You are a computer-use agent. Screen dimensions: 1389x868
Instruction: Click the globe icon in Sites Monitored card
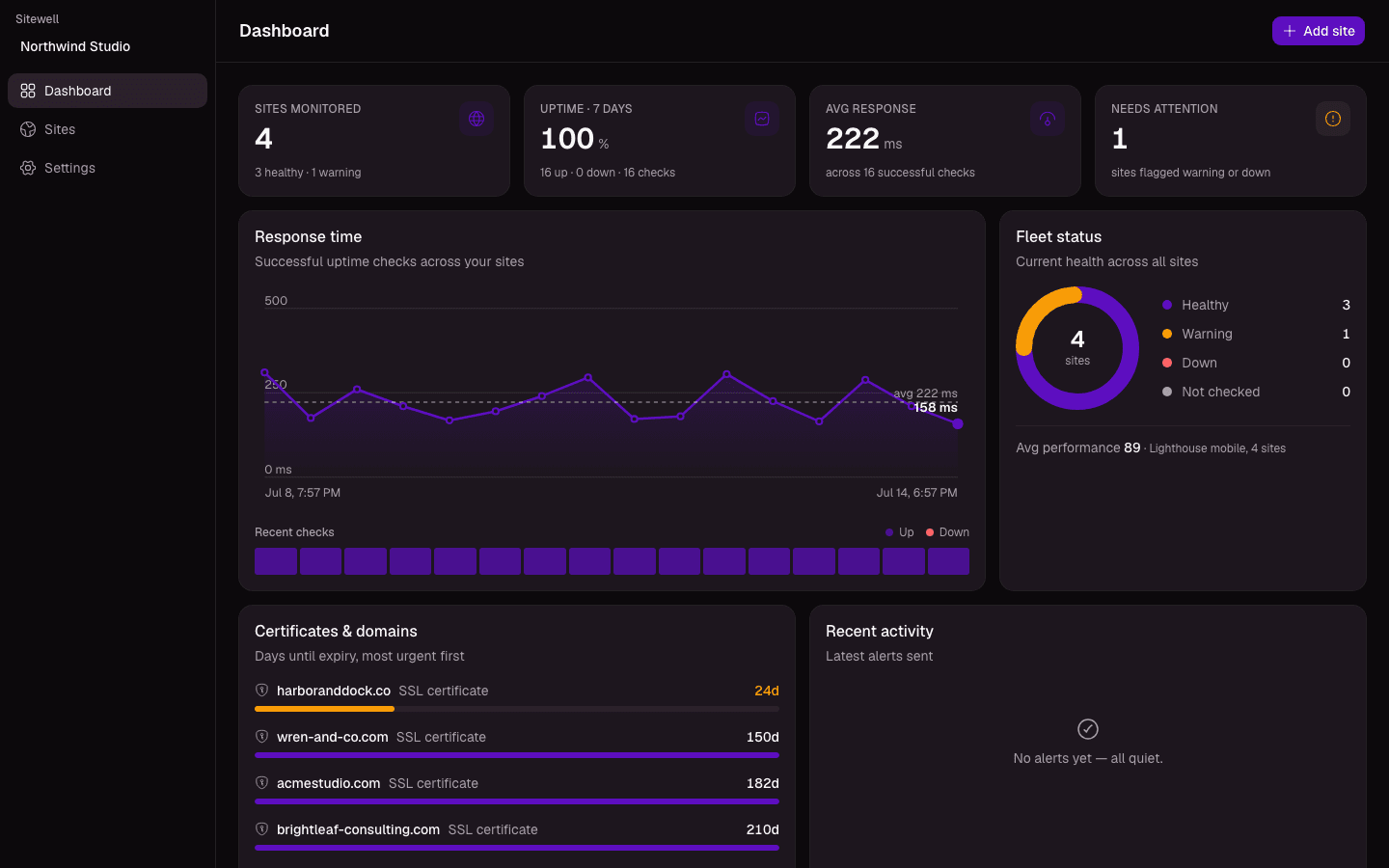coord(477,119)
